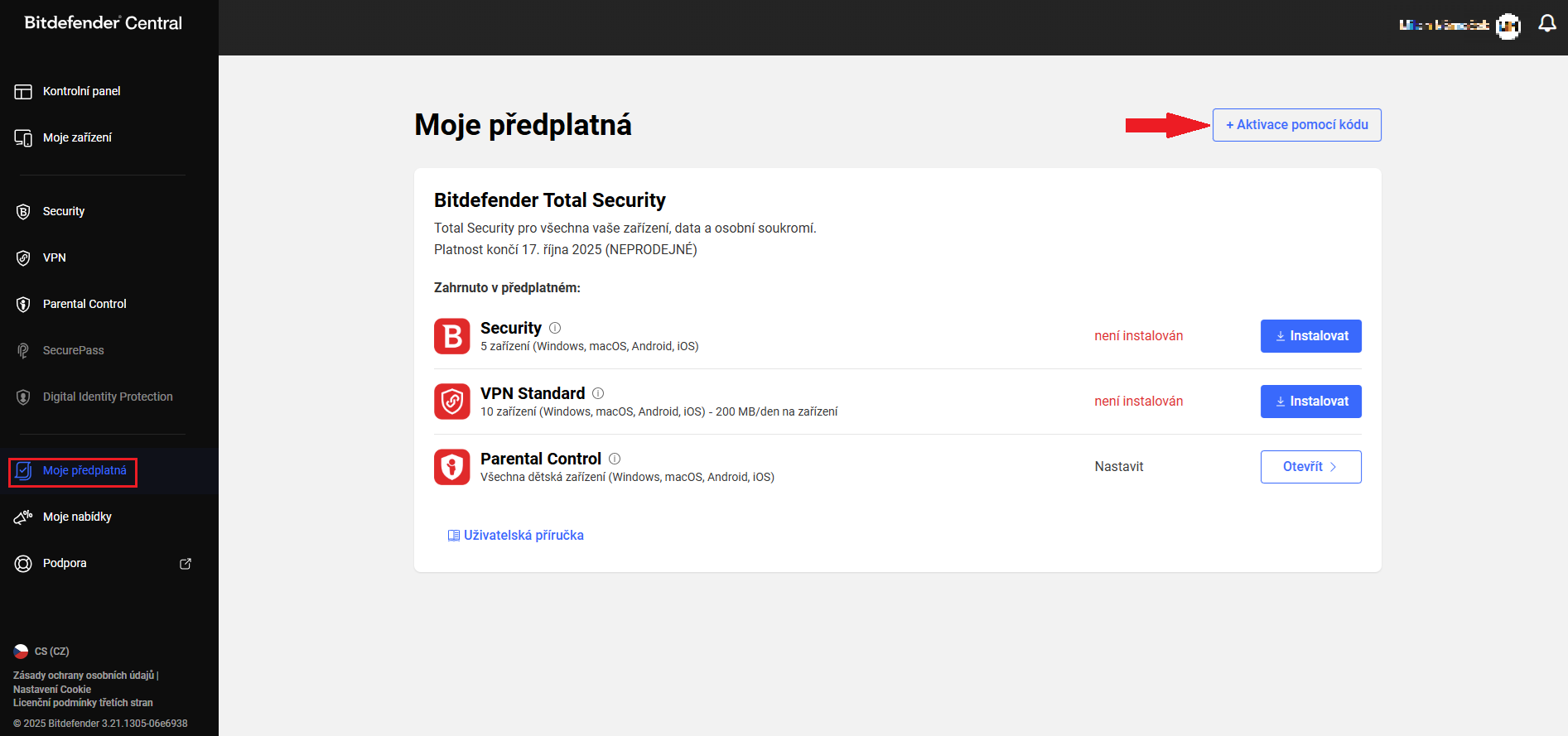Click VPN '10 zařízení' description text
This screenshot has height=736, width=1568.
659,412
